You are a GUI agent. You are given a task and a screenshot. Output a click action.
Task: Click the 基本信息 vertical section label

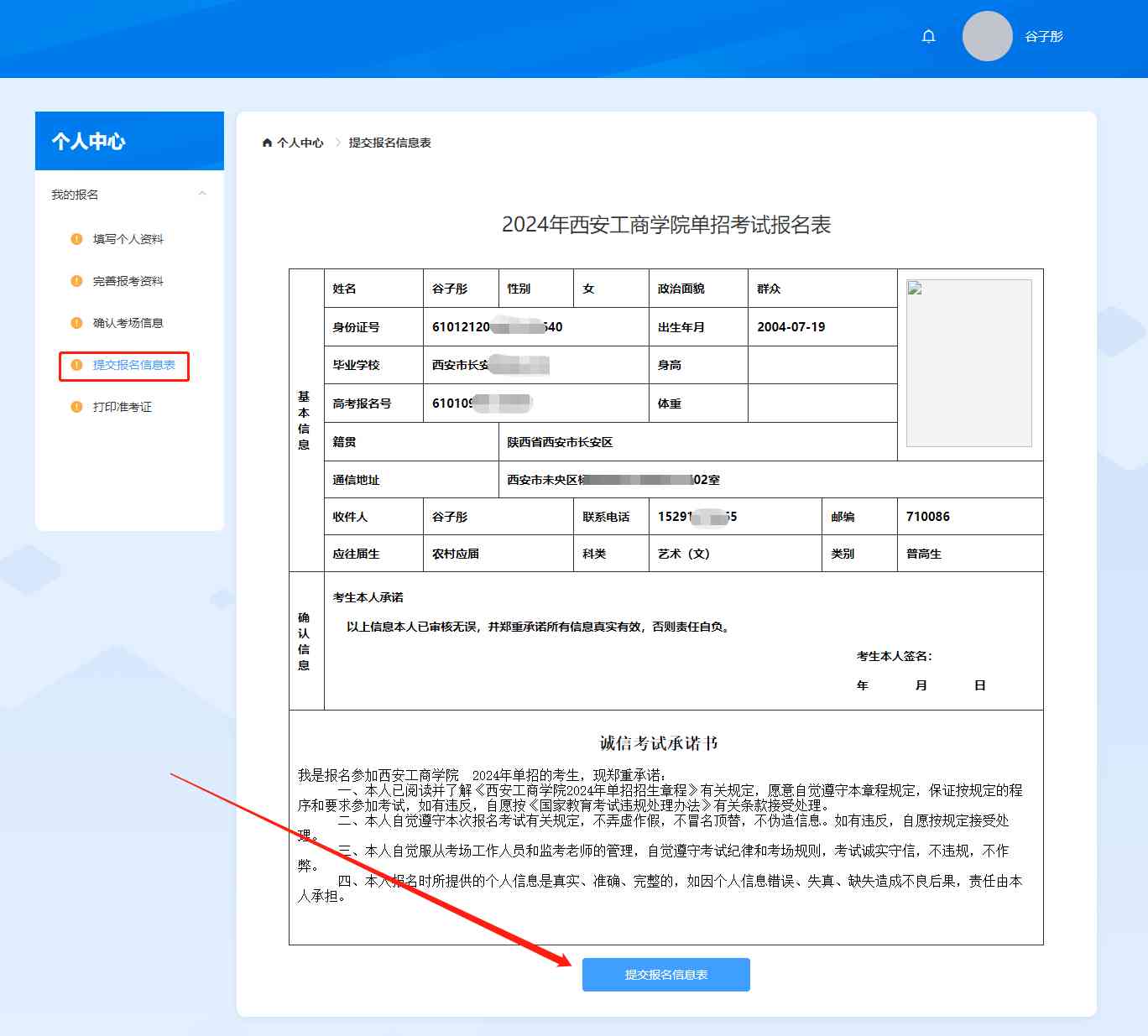pyautogui.click(x=304, y=420)
